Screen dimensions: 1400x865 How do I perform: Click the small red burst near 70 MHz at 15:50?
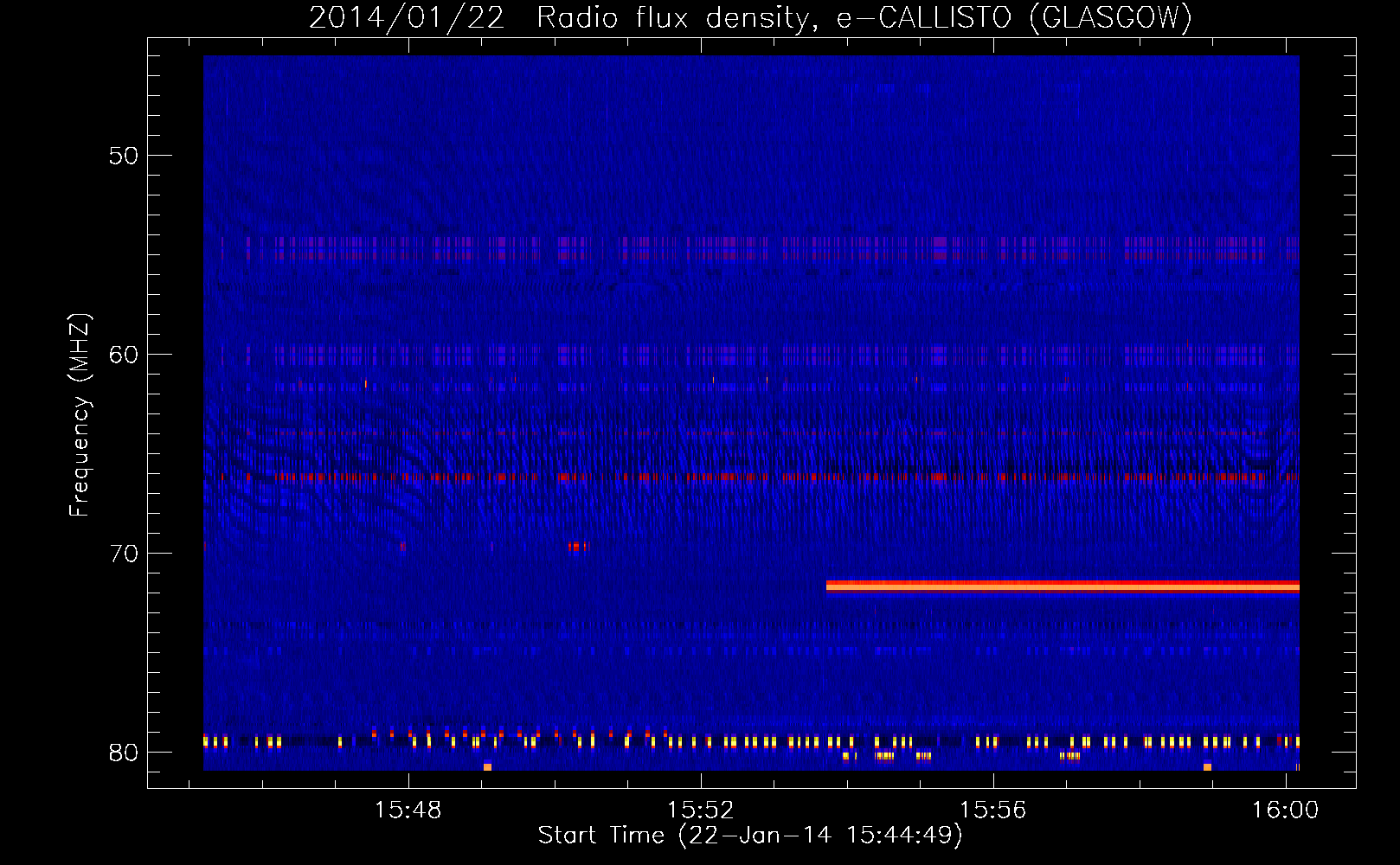pyautogui.click(x=577, y=546)
